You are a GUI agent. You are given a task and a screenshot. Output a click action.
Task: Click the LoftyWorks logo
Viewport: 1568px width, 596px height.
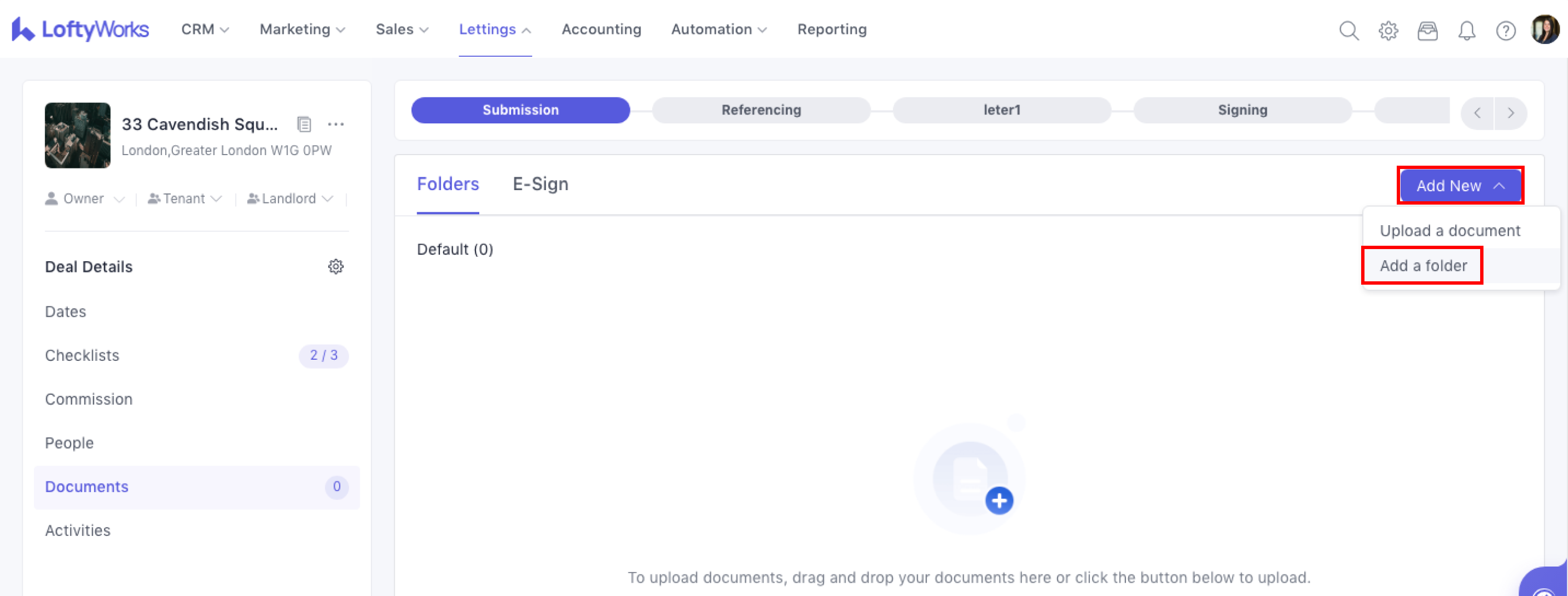click(x=81, y=29)
